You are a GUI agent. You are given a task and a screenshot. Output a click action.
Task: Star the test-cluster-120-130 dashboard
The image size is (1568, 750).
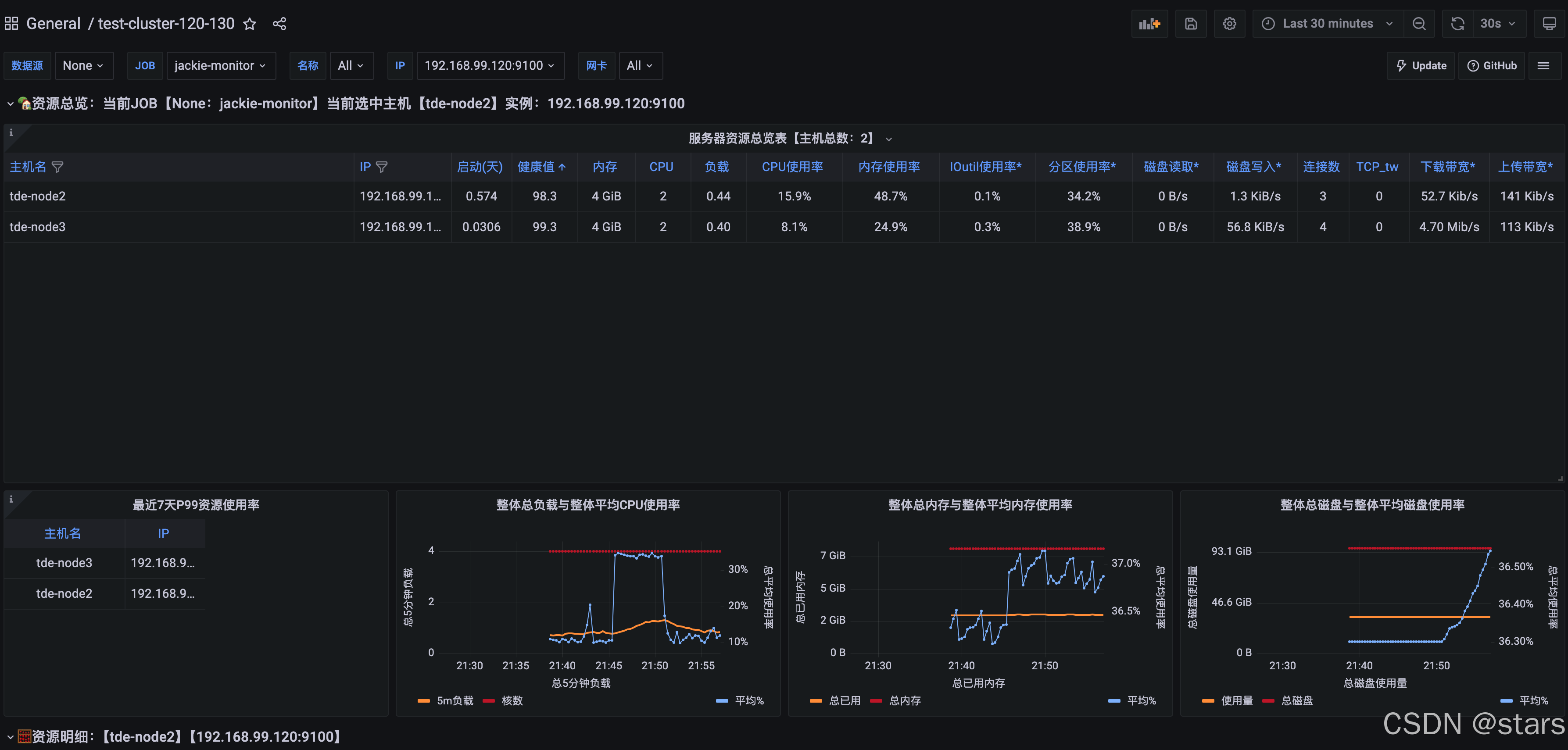tap(250, 24)
